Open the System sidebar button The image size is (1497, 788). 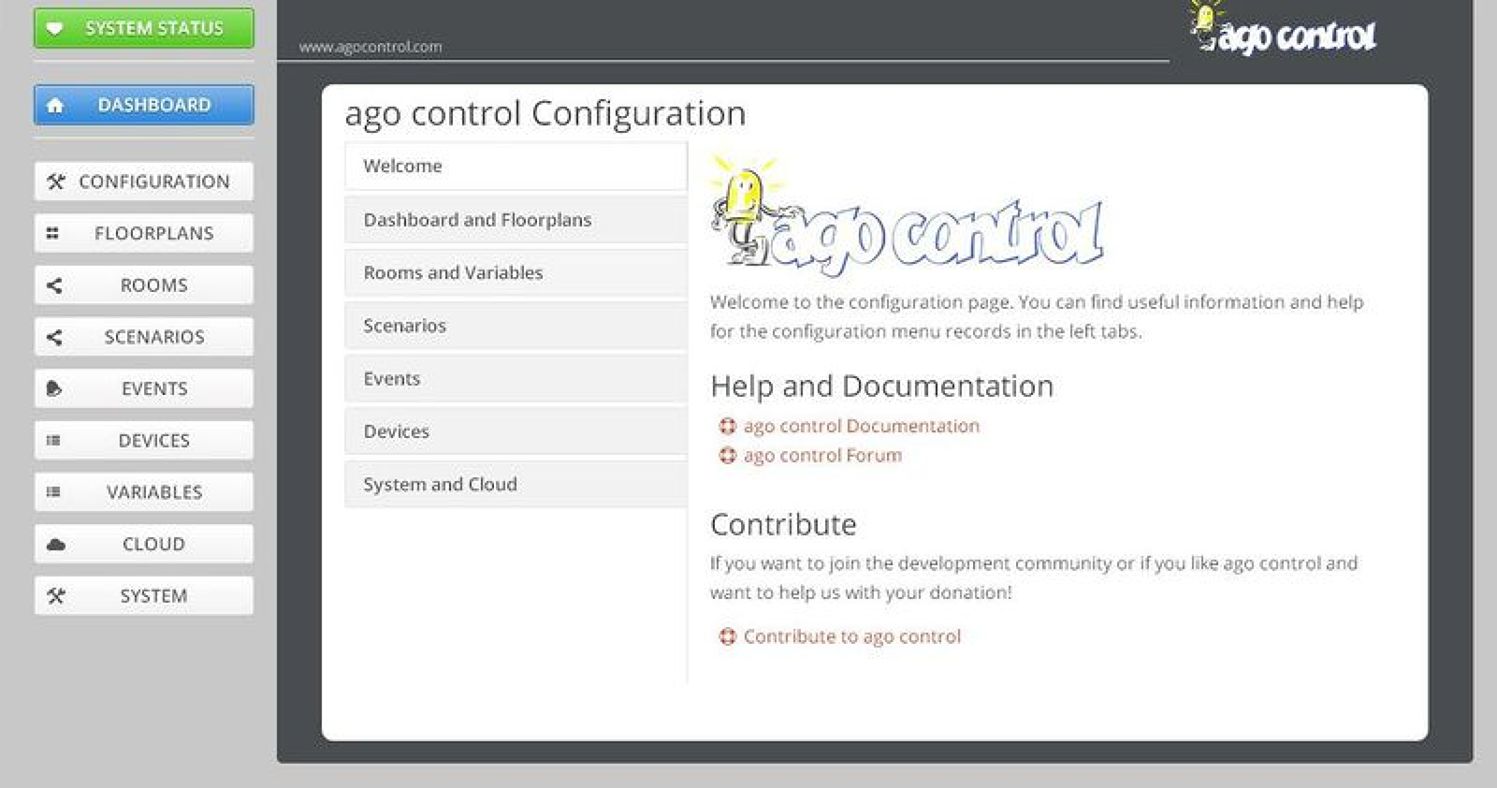[144, 596]
